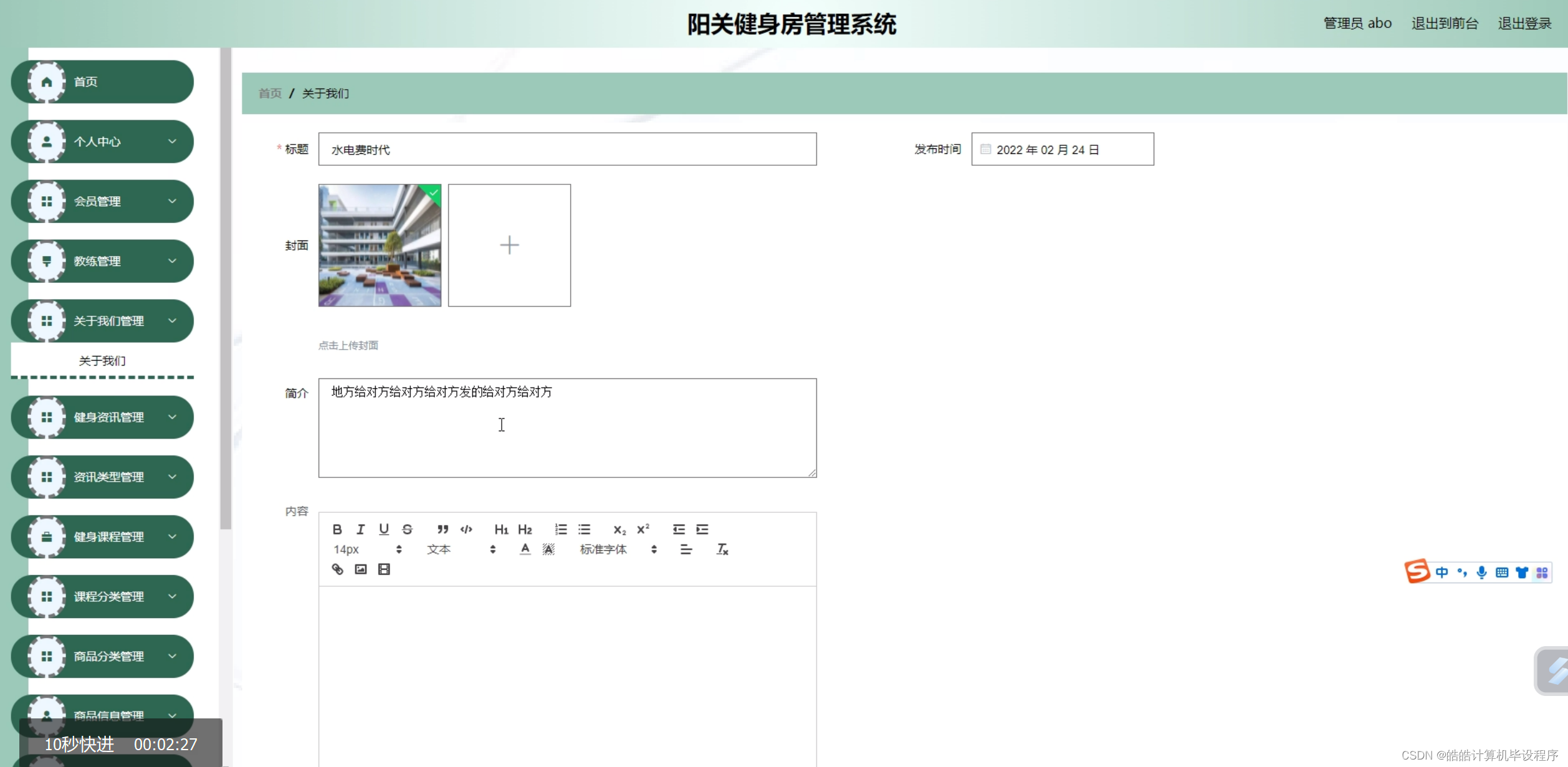1568x767 pixels.
Task: Toggle underline formatting
Action: [x=384, y=529]
